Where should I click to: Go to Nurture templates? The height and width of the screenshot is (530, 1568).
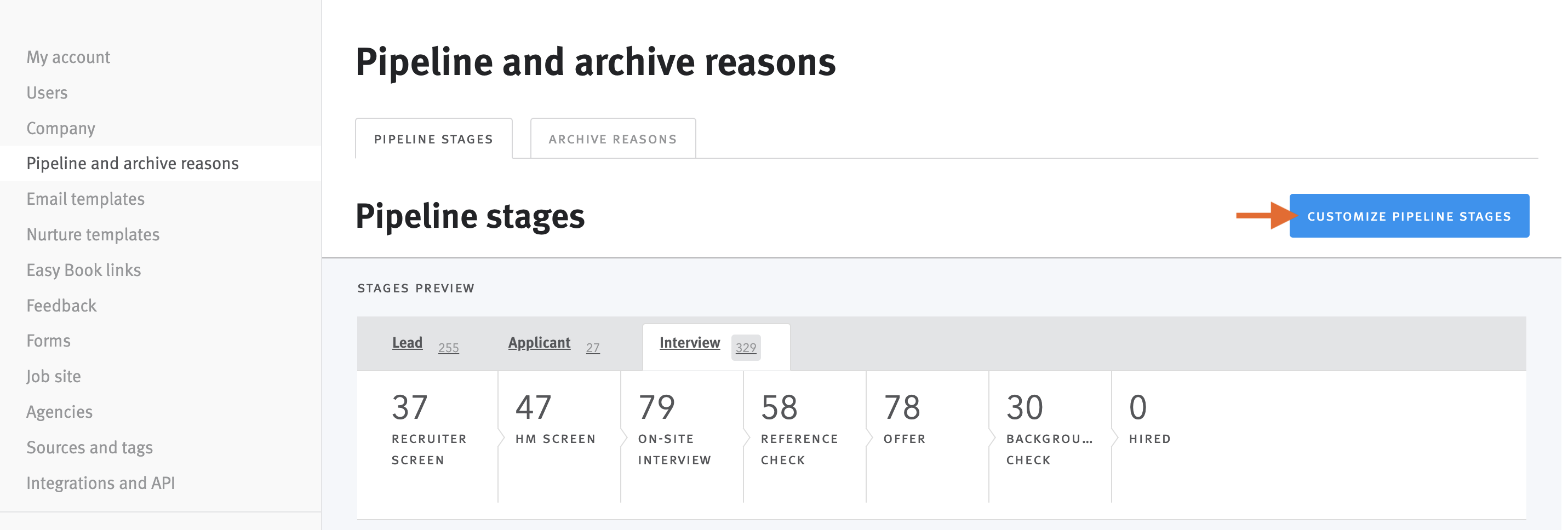click(93, 234)
